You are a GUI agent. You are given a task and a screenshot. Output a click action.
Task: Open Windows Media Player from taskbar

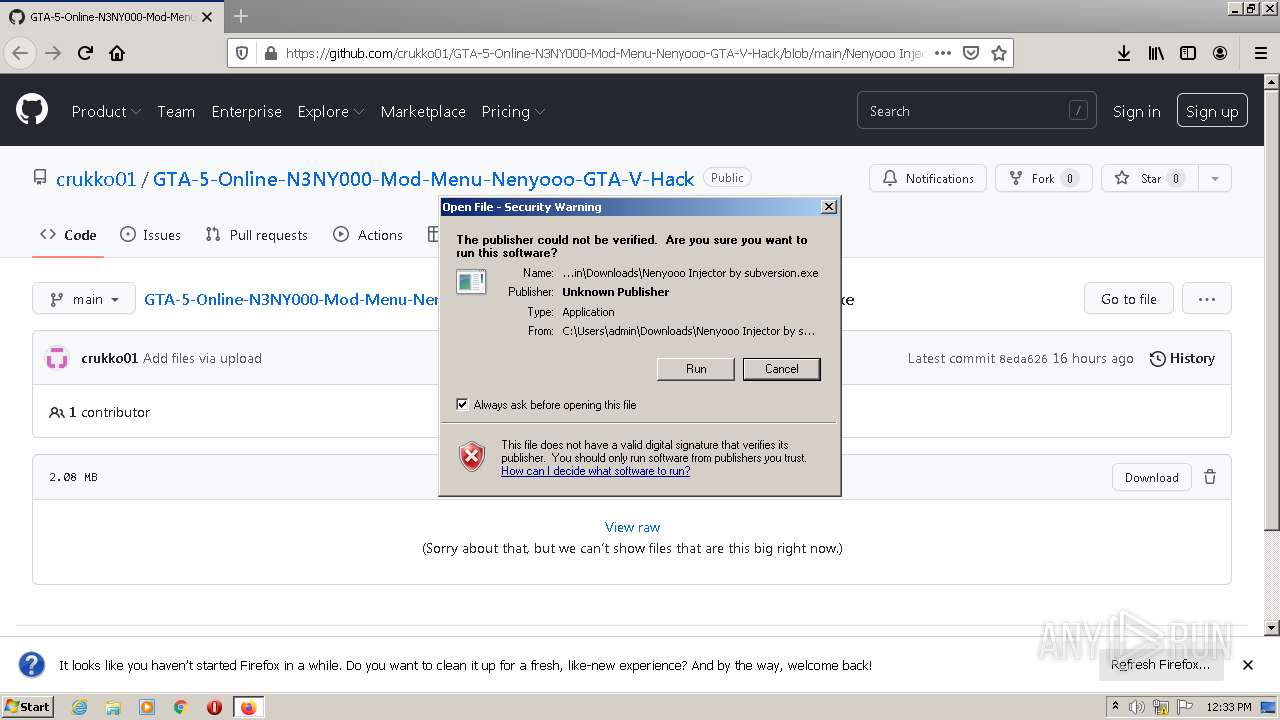click(x=147, y=707)
